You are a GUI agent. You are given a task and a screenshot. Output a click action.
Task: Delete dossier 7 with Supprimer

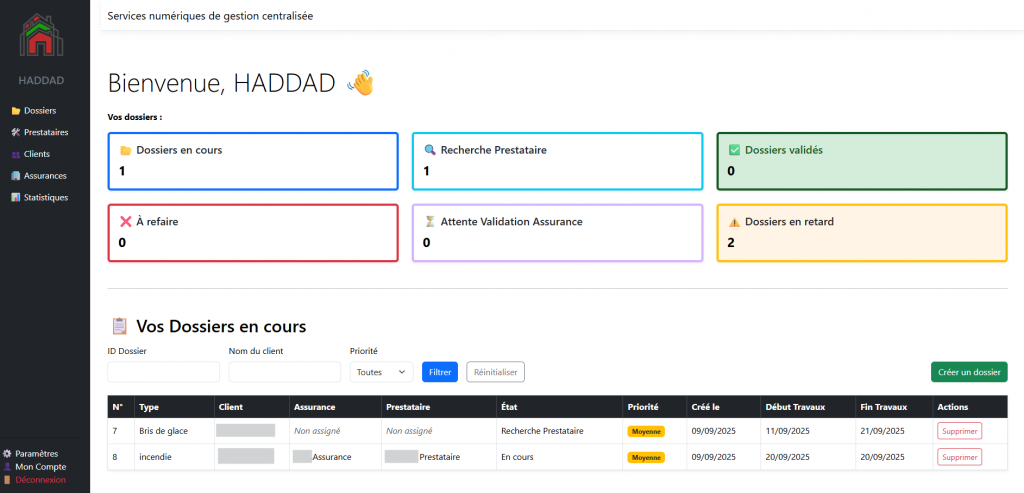[959, 431]
